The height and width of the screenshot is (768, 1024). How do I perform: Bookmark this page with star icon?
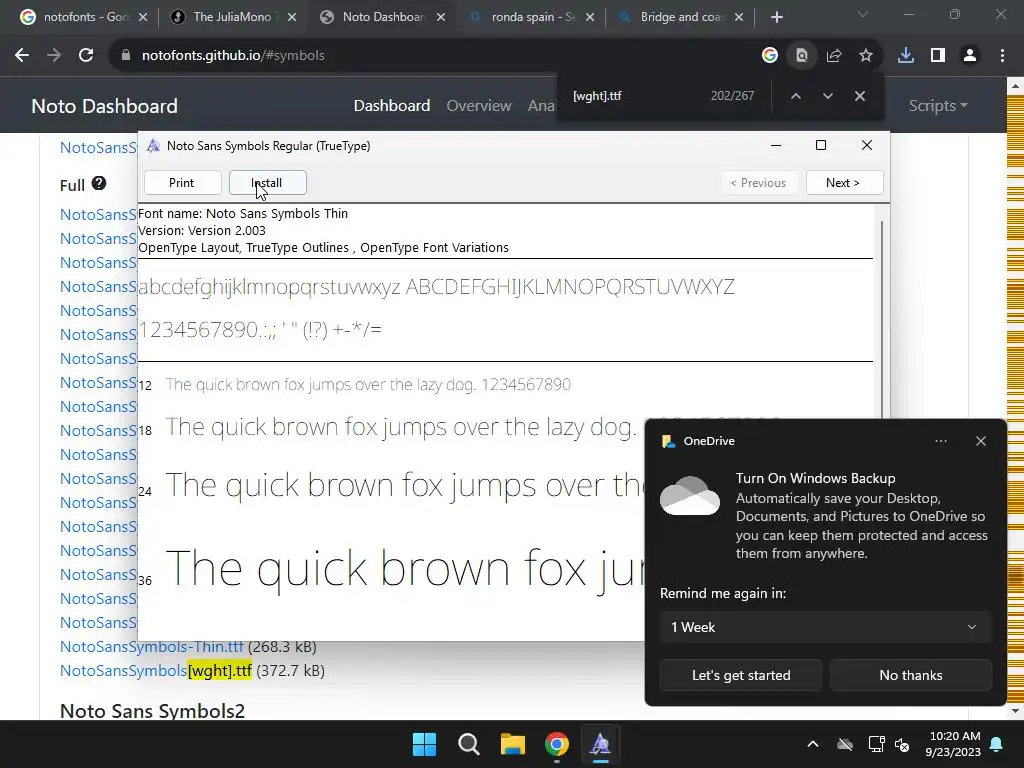866,56
